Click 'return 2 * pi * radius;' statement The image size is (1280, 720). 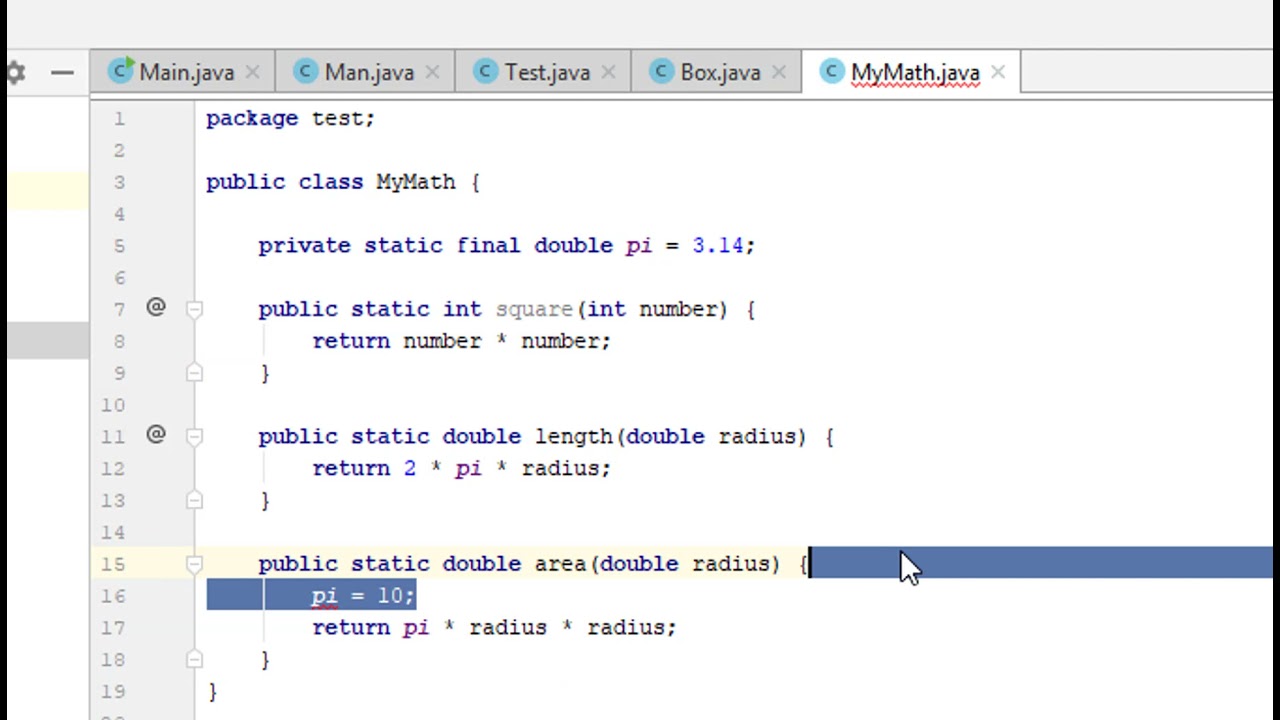461,468
